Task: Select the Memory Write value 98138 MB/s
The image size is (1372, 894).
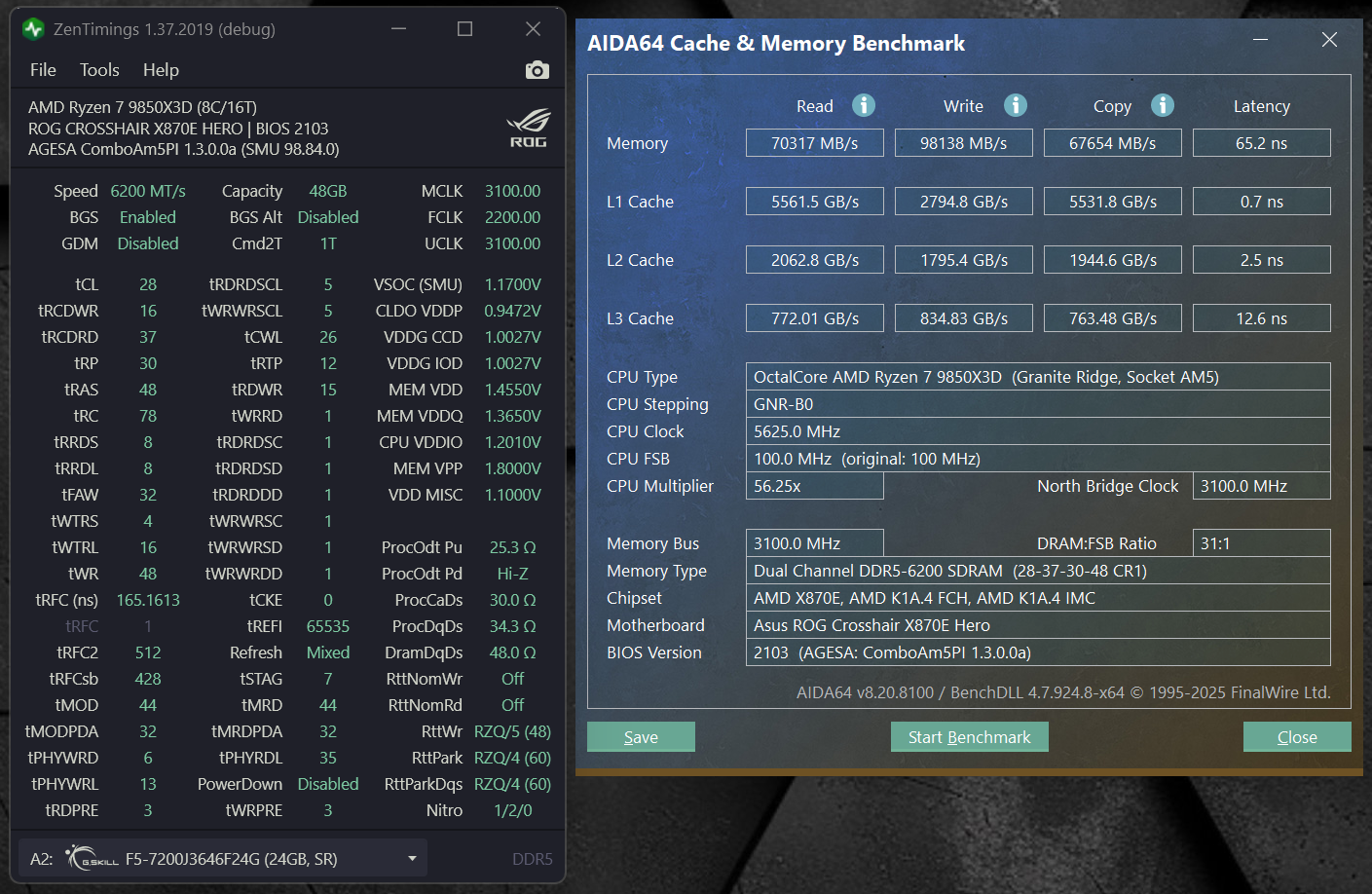Action: [x=964, y=143]
